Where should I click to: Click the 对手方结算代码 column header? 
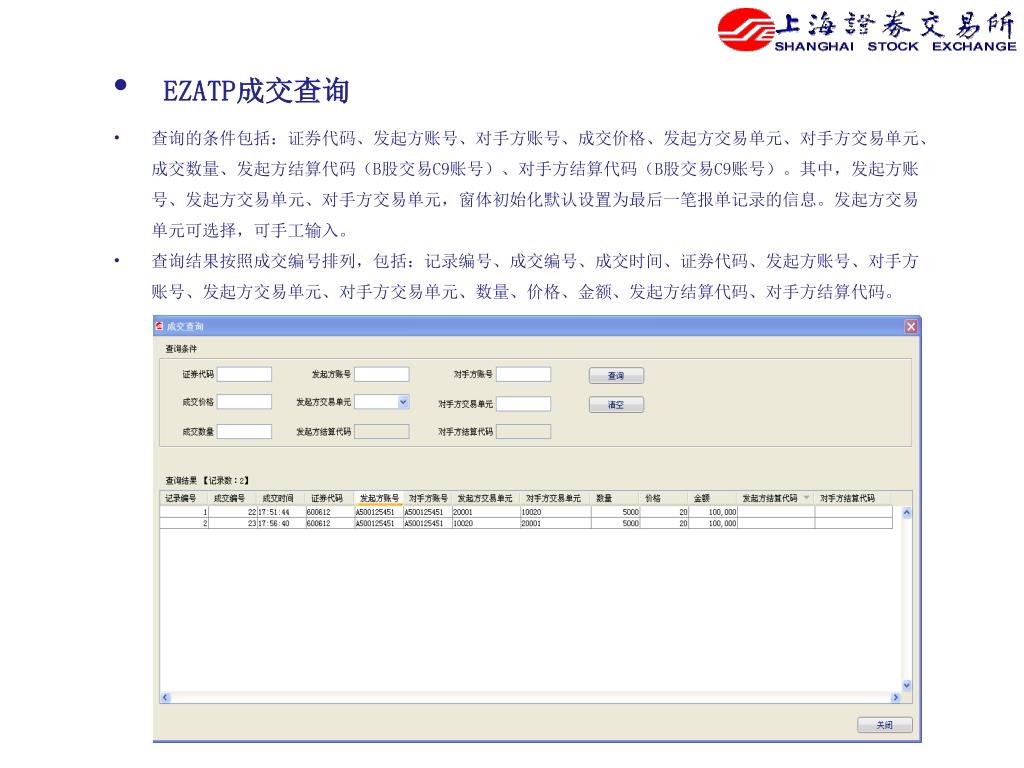pyautogui.click(x=854, y=498)
